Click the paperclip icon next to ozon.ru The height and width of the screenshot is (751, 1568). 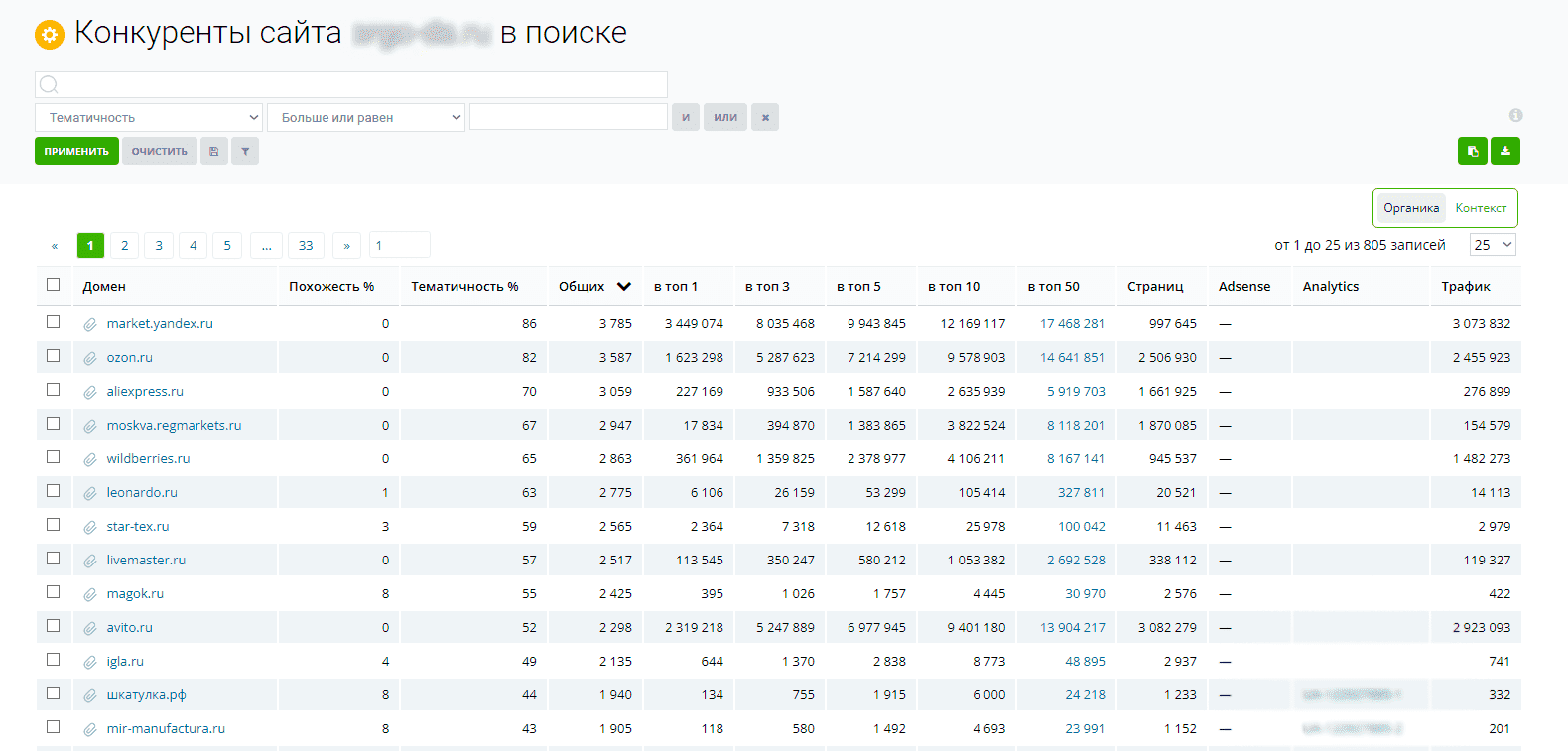tap(90, 358)
